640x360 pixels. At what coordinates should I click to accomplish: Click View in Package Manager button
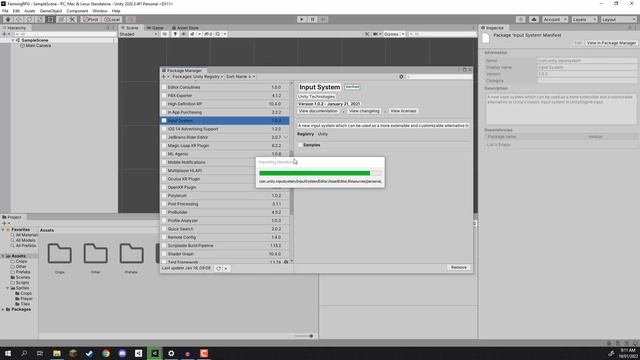(611, 43)
